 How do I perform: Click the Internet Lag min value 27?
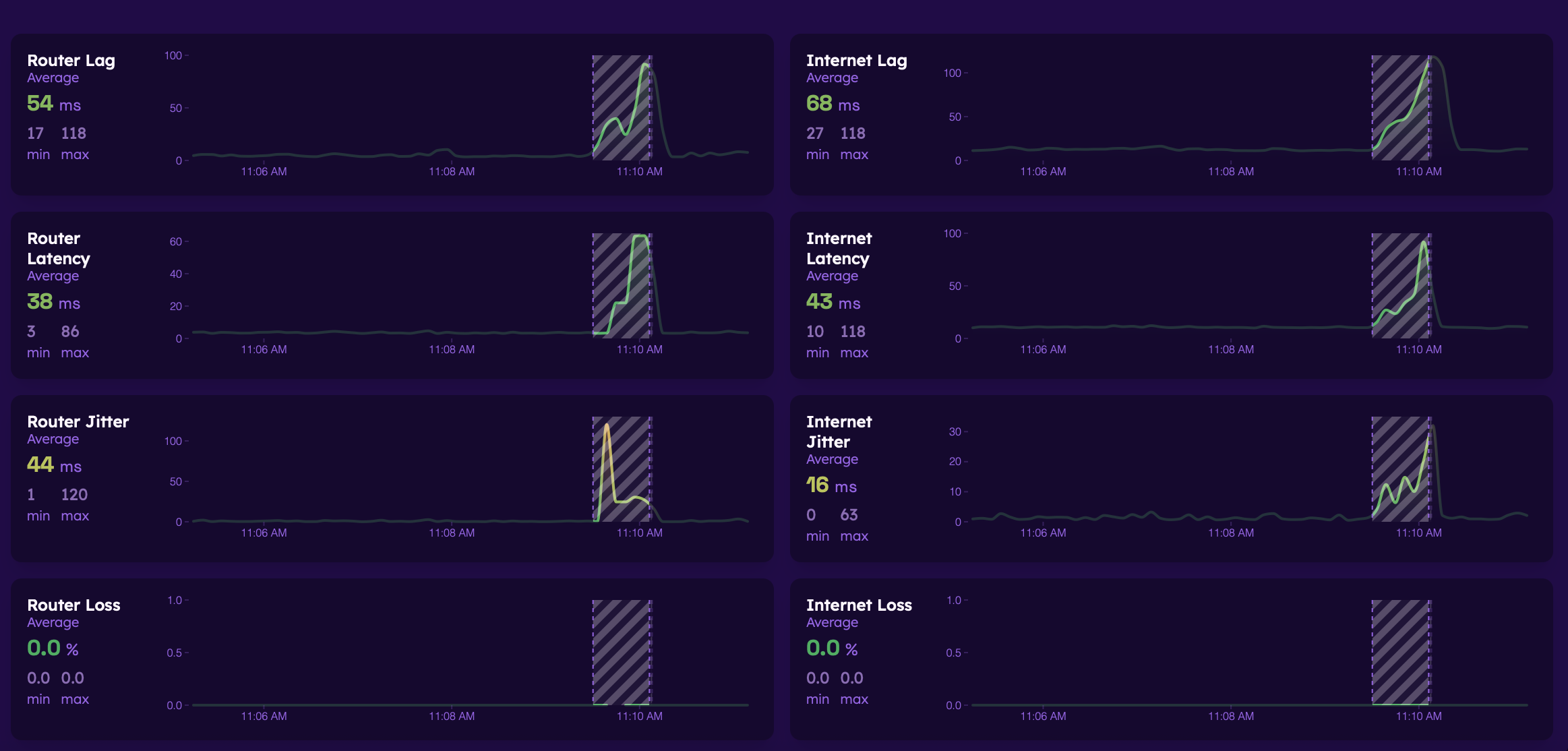[814, 133]
